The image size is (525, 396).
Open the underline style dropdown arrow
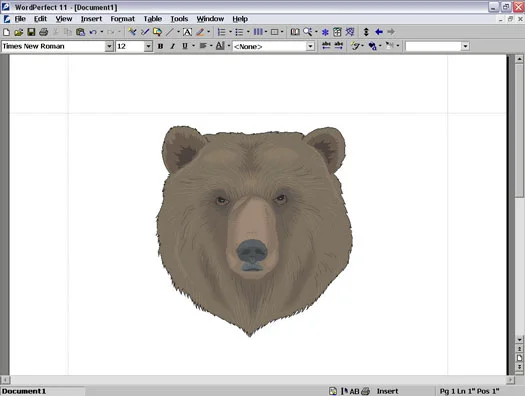(x=193, y=46)
